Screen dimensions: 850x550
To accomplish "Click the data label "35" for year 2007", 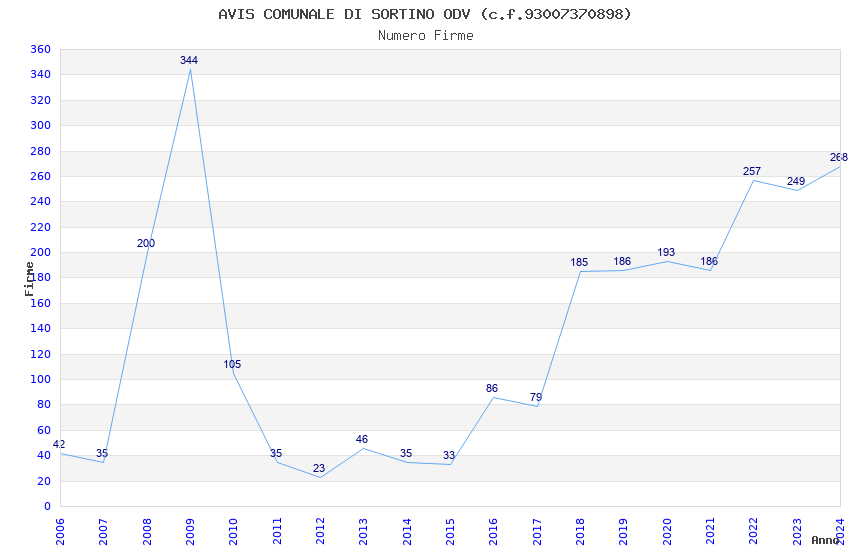I will [102, 453].
